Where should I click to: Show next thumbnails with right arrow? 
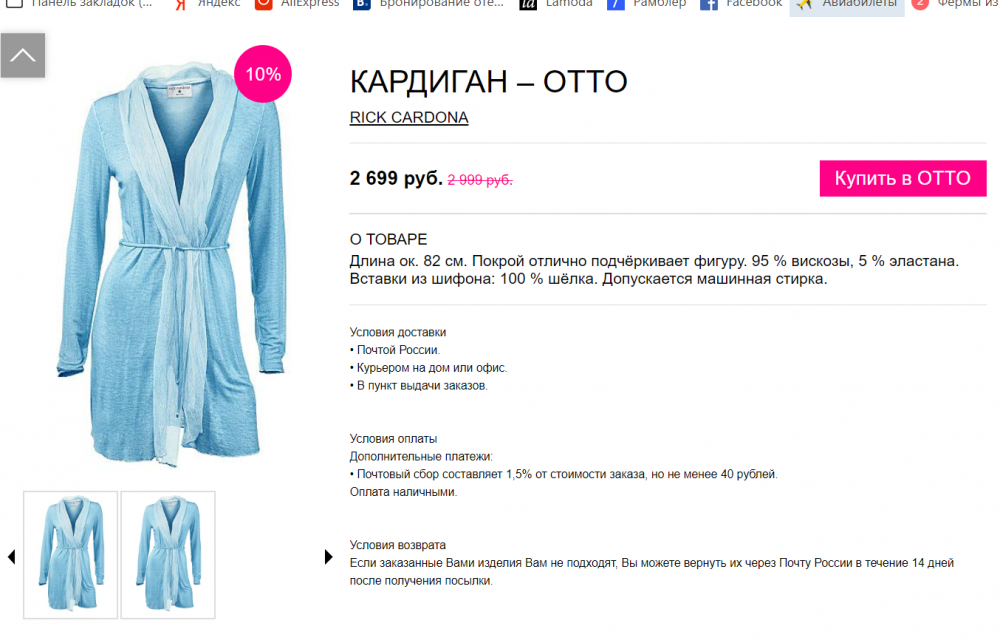pyautogui.click(x=328, y=557)
